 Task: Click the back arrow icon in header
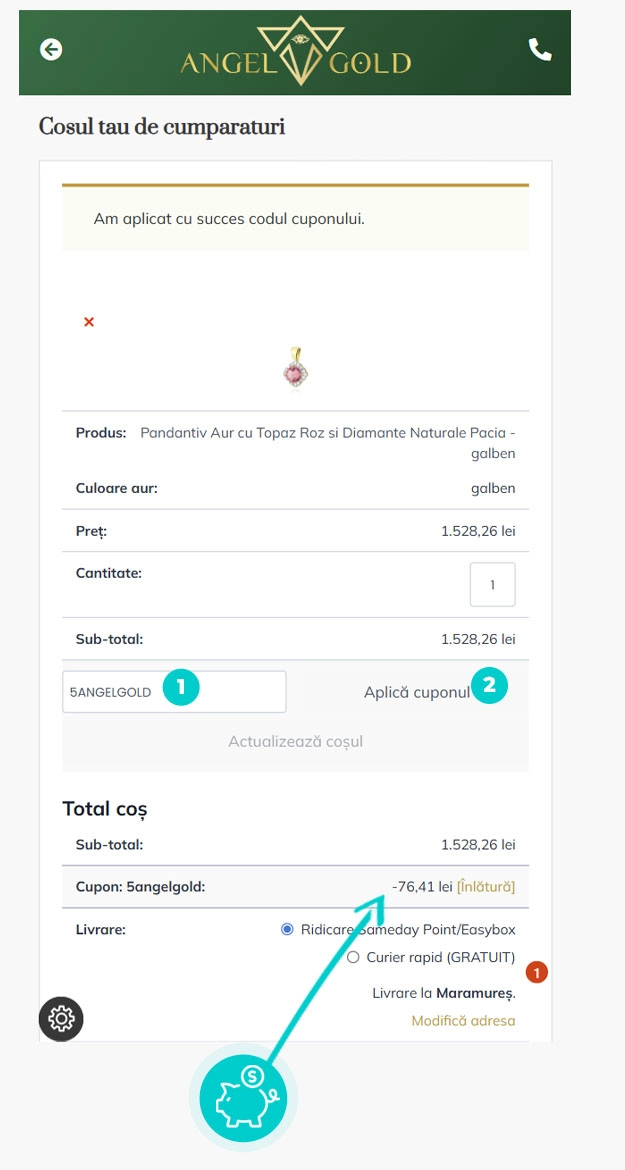[50, 49]
